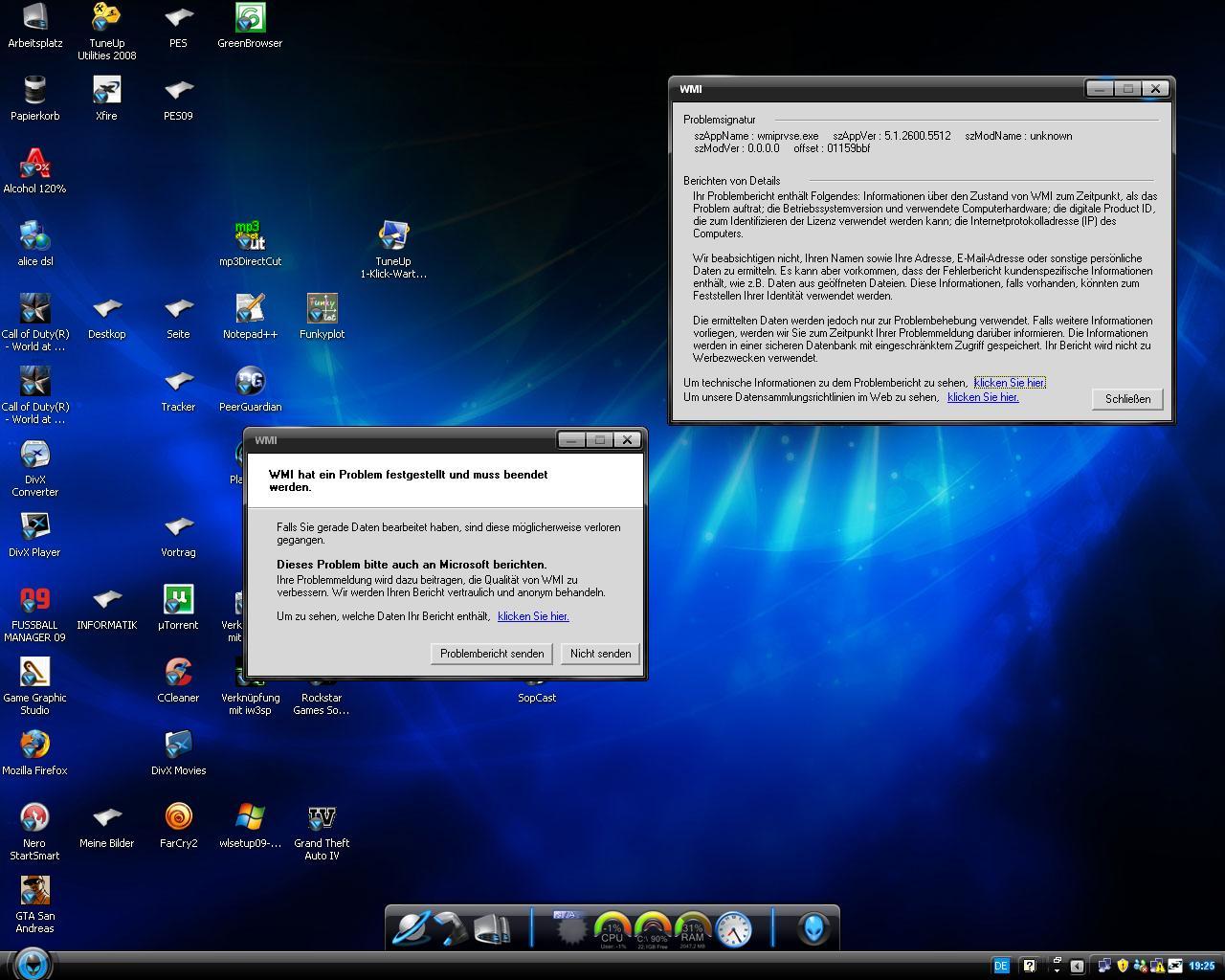This screenshot has height=980, width=1225.
Task: Open the technical information 'klicken Sie hier' link
Action: click(x=1010, y=383)
